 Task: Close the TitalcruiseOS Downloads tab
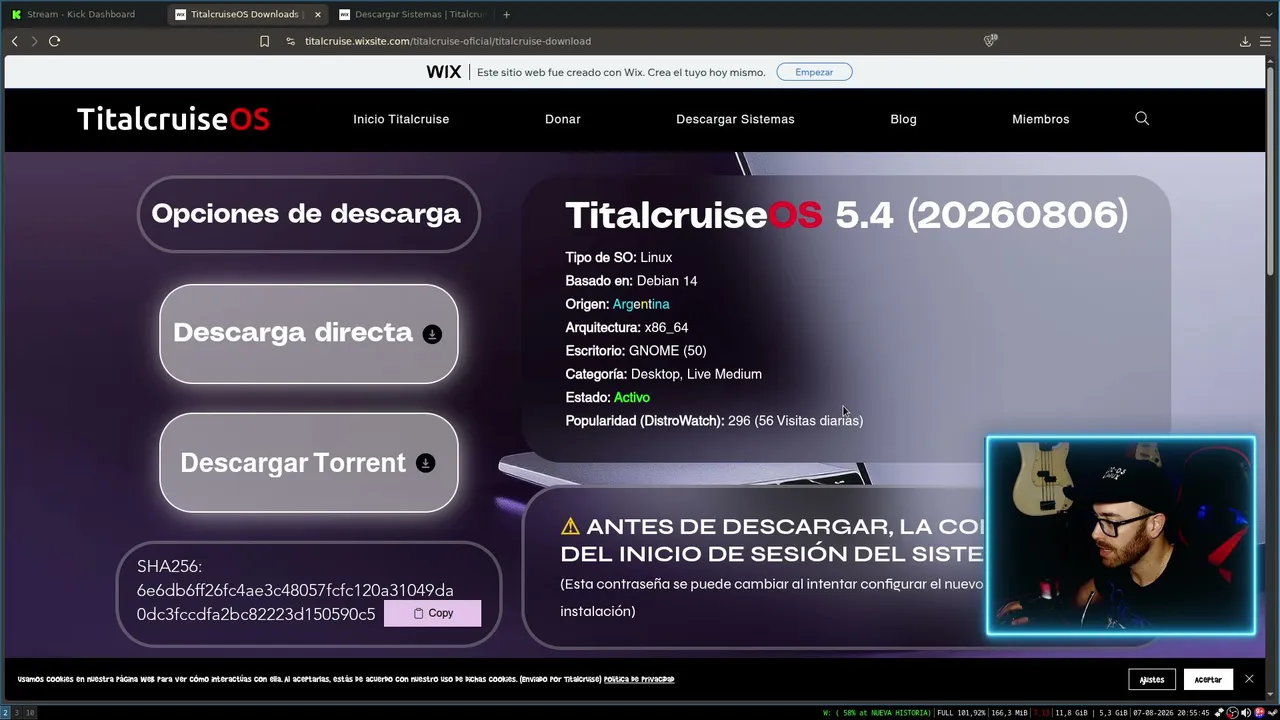pos(318,14)
